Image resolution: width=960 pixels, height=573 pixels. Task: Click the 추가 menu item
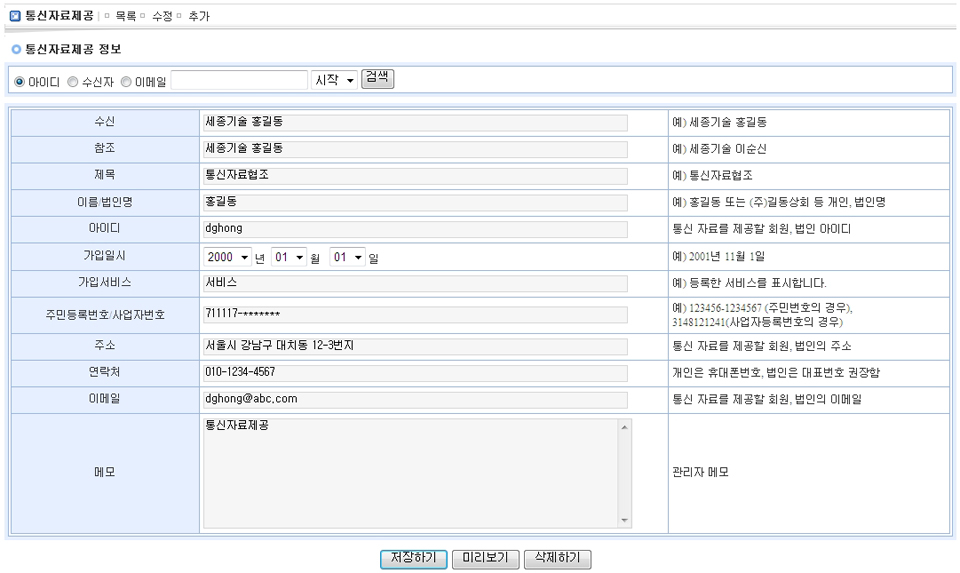(199, 16)
